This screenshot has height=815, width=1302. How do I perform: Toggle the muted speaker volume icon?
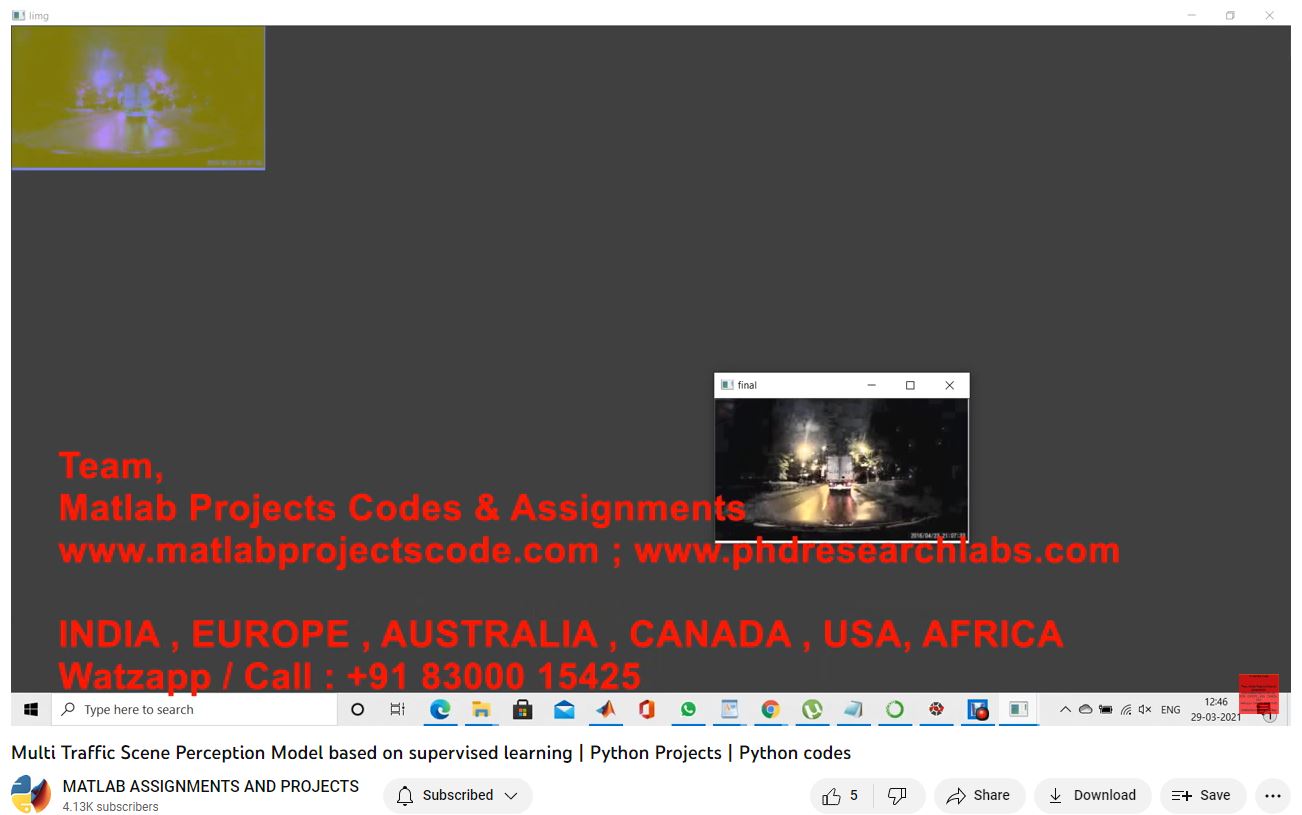pos(1145,710)
